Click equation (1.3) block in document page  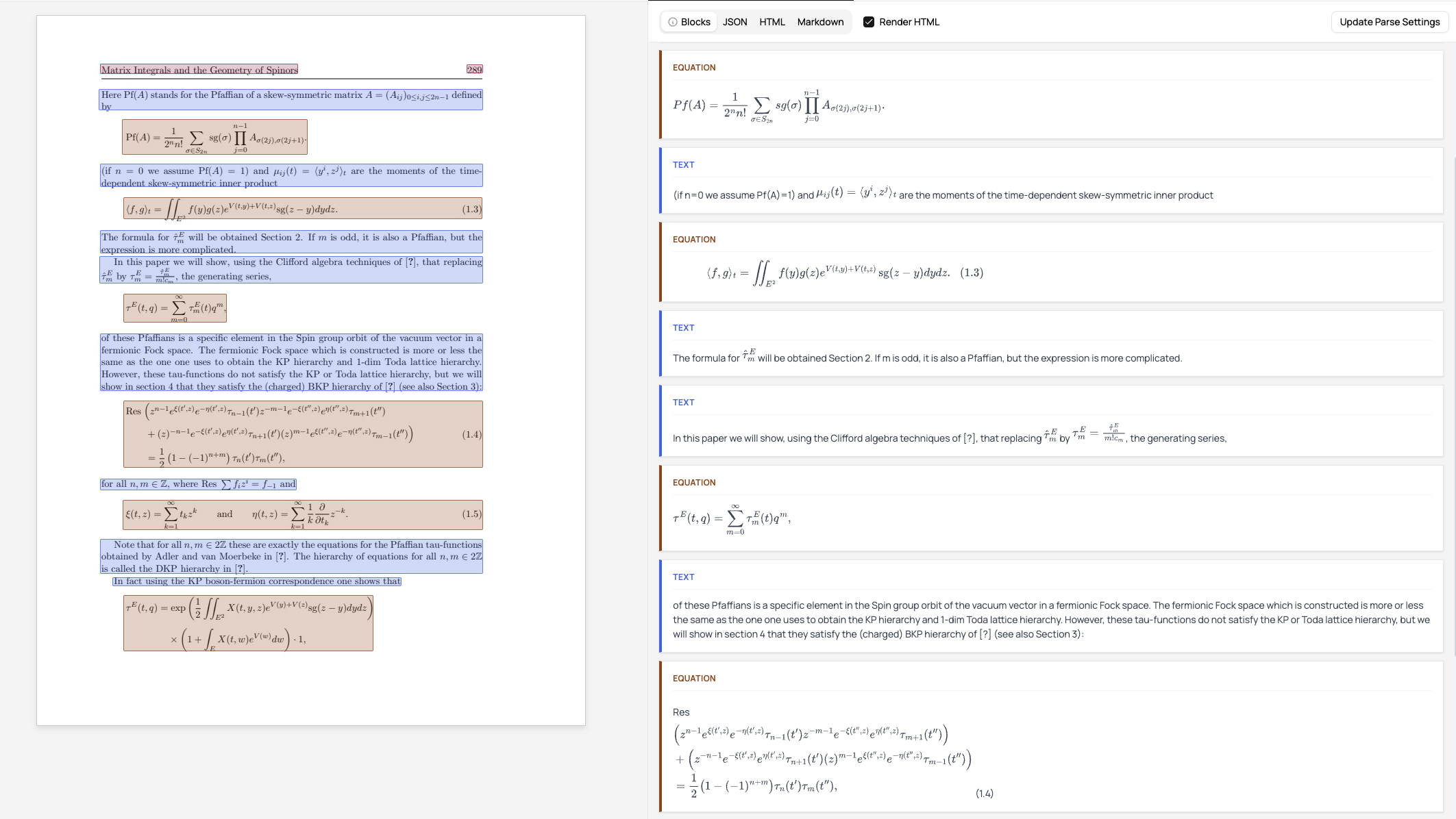(x=302, y=209)
